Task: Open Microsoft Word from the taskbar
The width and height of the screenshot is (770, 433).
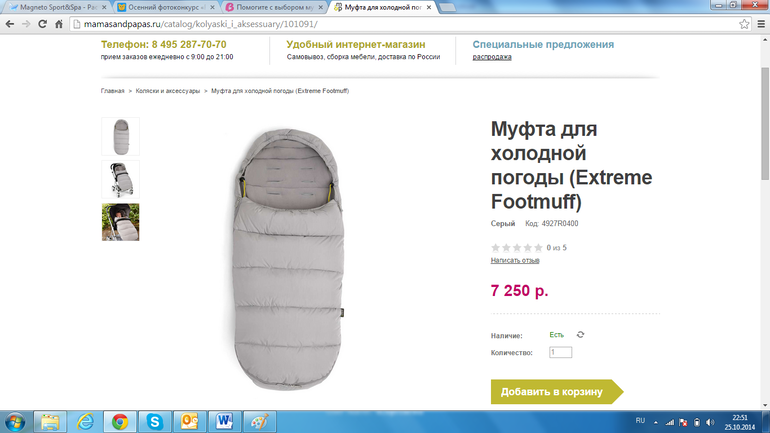Action: point(222,421)
